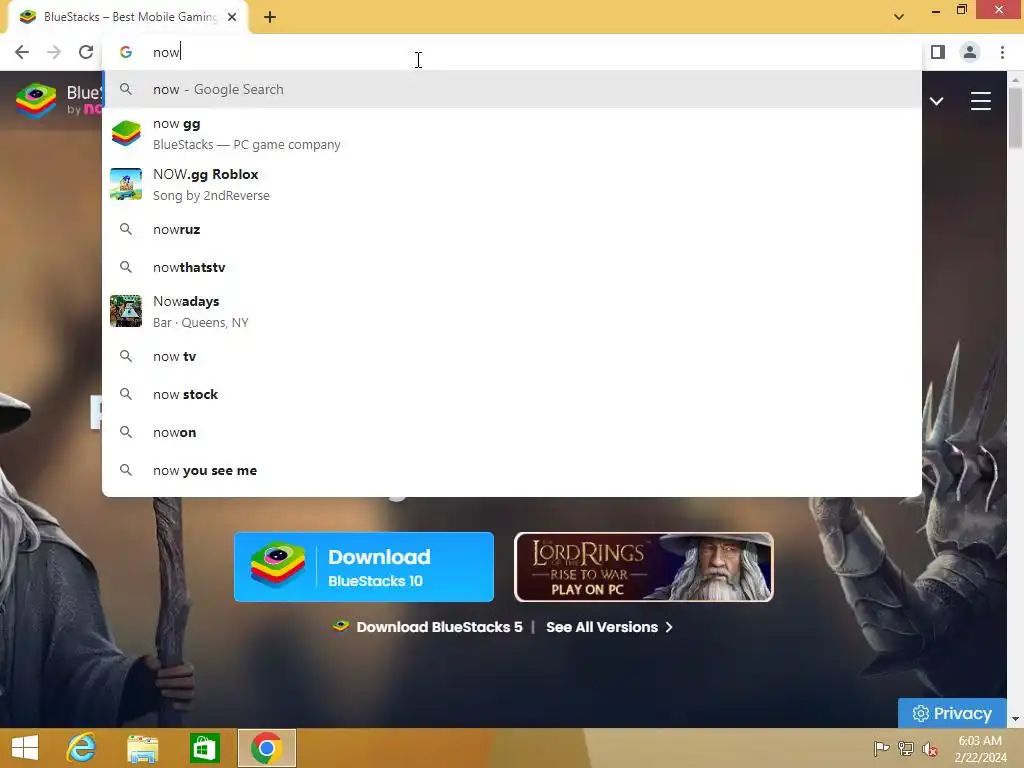
Task: Open the Action Center flag icon
Action: pos(881,748)
